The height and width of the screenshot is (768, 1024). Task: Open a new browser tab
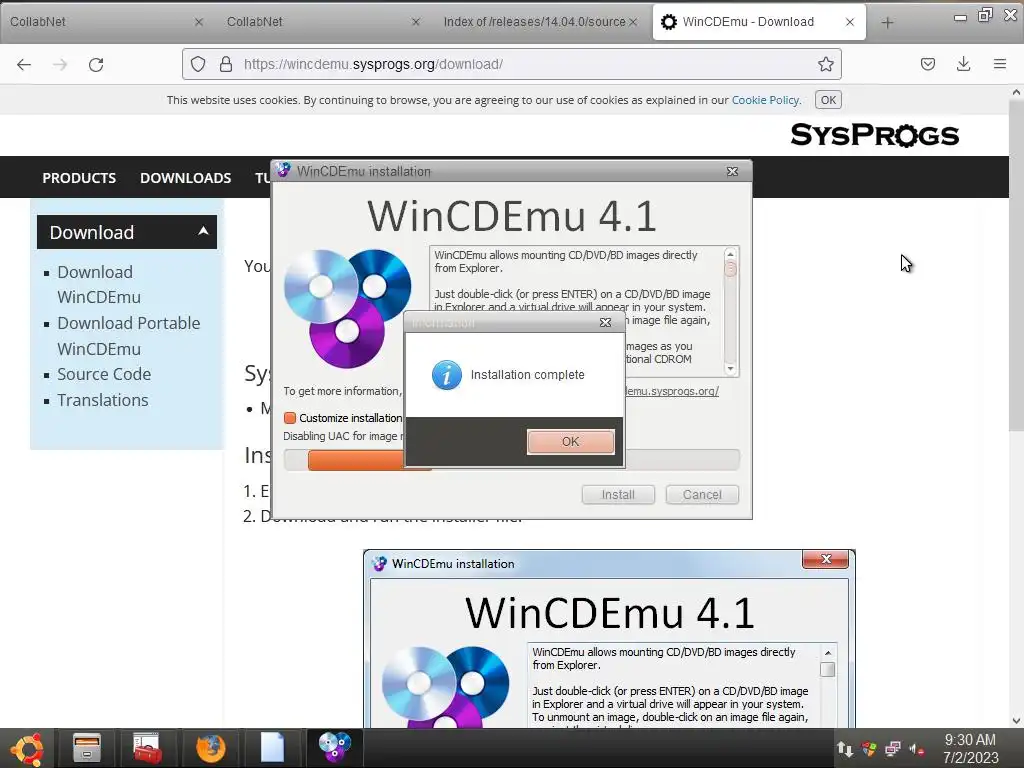point(887,22)
